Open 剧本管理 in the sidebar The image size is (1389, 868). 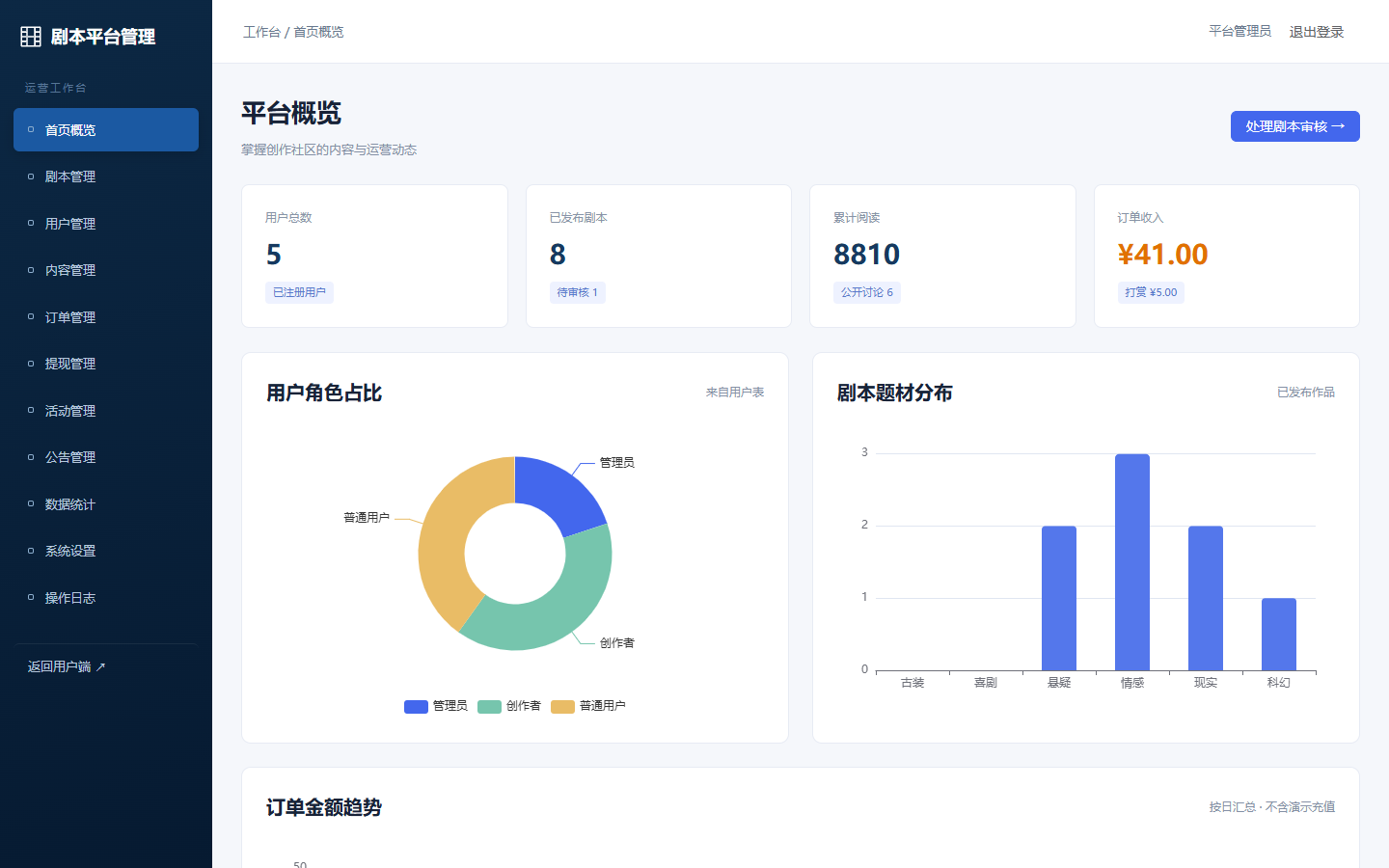click(106, 176)
